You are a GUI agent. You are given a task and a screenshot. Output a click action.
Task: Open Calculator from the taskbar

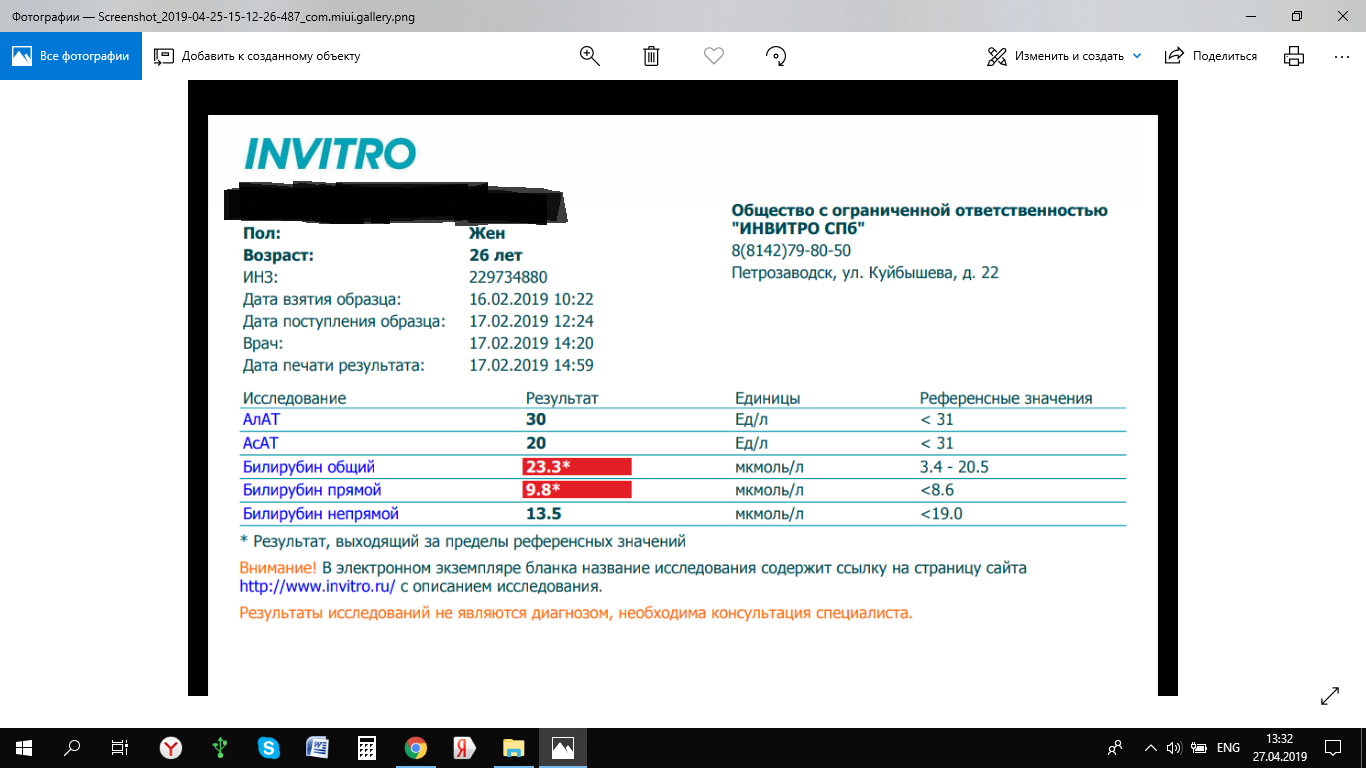pos(367,748)
